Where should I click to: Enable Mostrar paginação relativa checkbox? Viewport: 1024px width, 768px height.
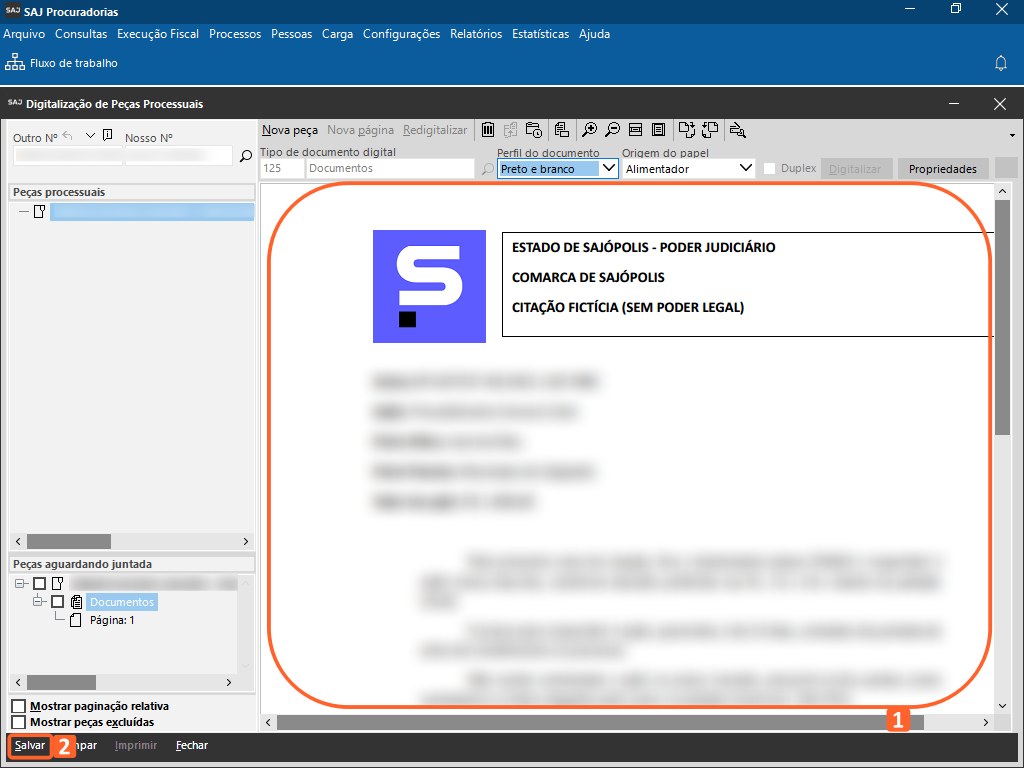[x=18, y=706]
